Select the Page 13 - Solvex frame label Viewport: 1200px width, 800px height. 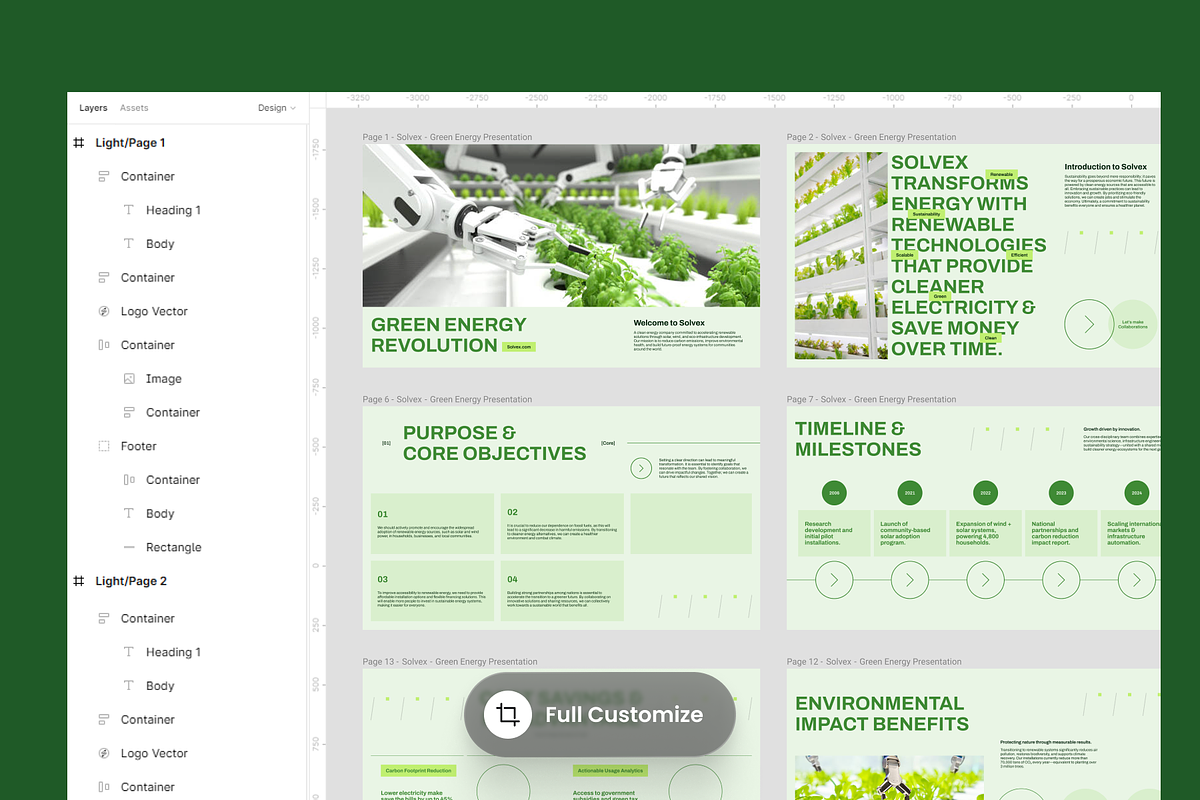(450, 661)
